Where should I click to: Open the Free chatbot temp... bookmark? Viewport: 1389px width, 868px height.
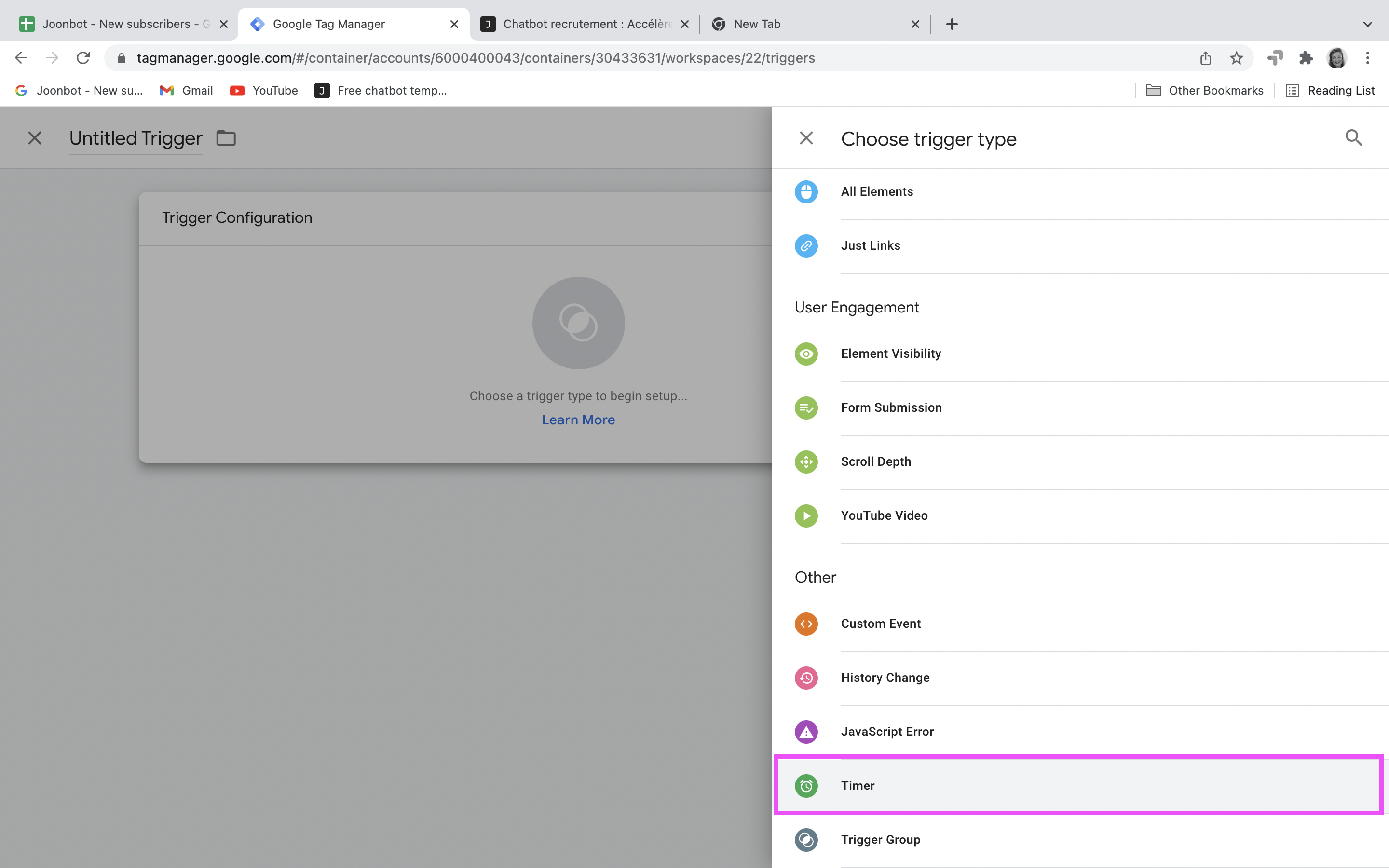[x=381, y=91]
